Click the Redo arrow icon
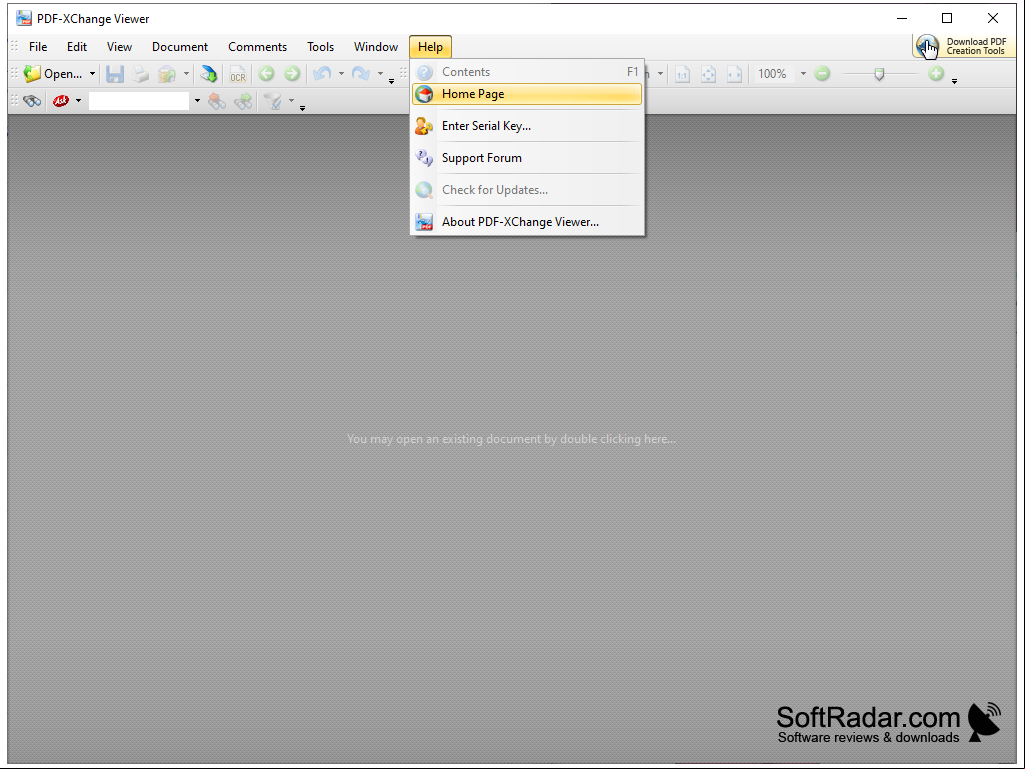The width and height of the screenshot is (1025, 769). 361,74
